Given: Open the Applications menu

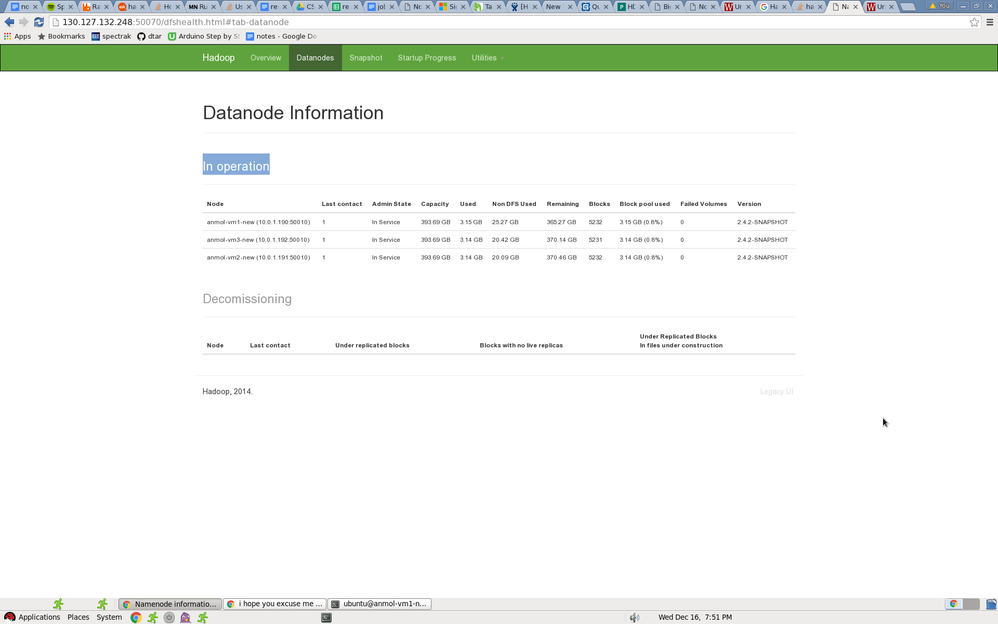Looking at the screenshot, I should pos(32,617).
